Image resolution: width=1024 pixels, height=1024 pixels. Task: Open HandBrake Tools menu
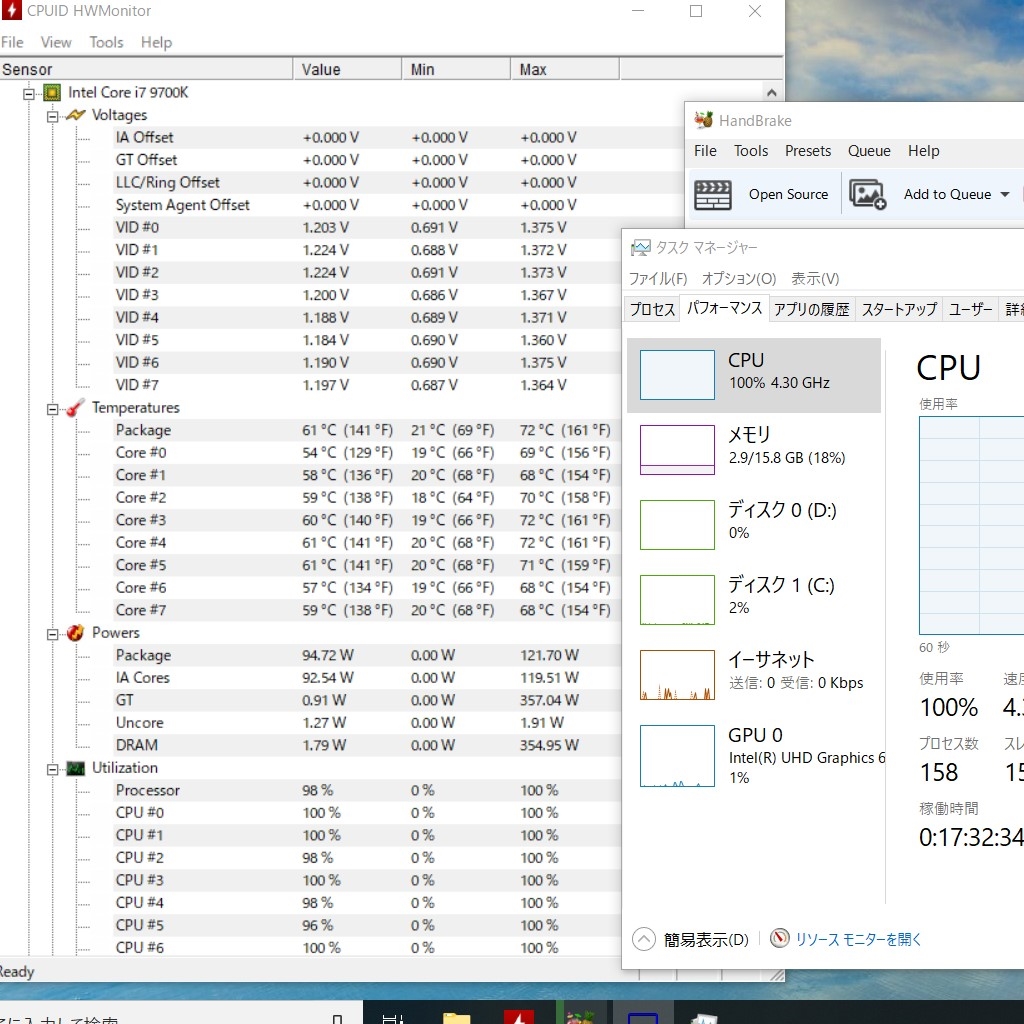click(751, 151)
